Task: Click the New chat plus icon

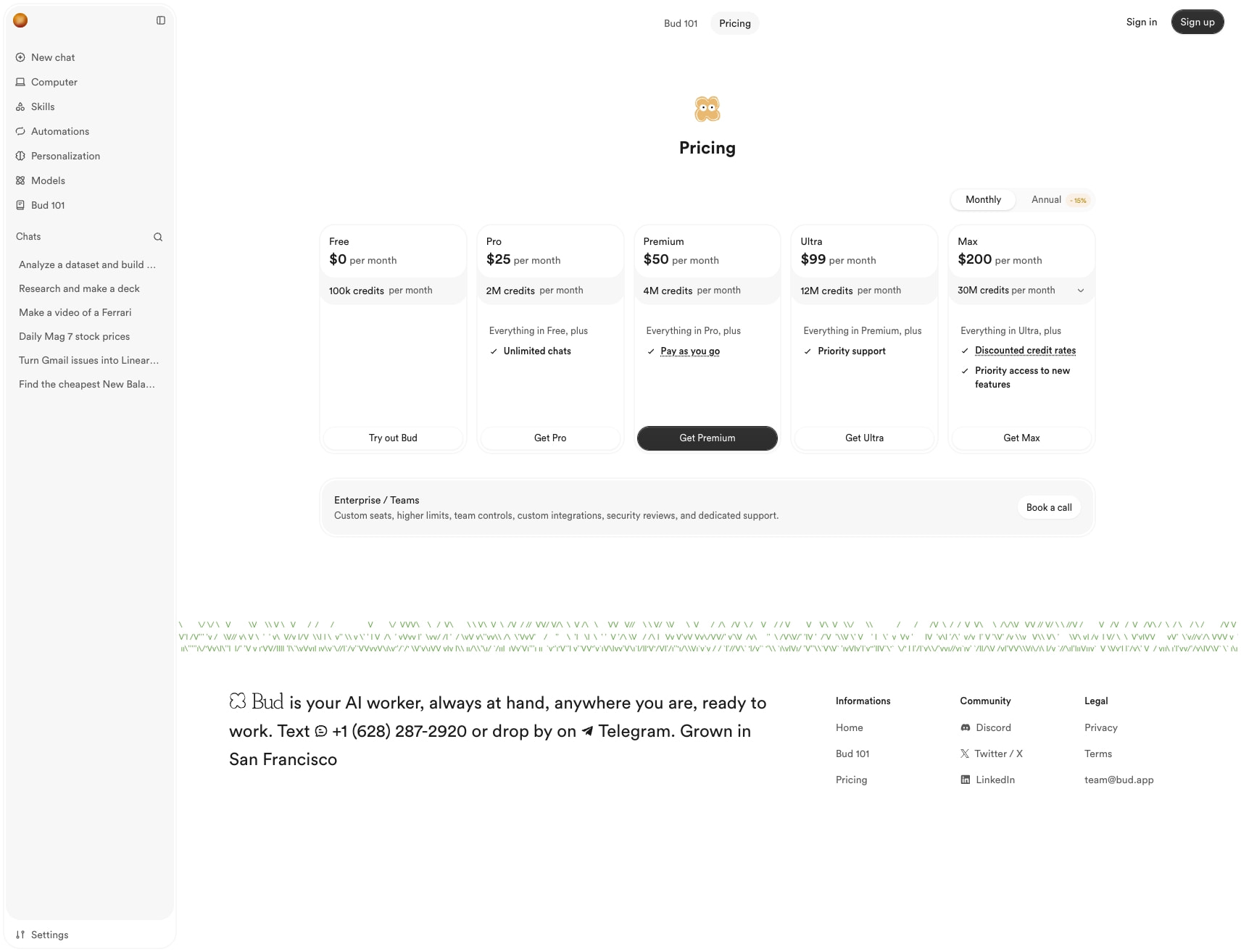Action: click(20, 57)
